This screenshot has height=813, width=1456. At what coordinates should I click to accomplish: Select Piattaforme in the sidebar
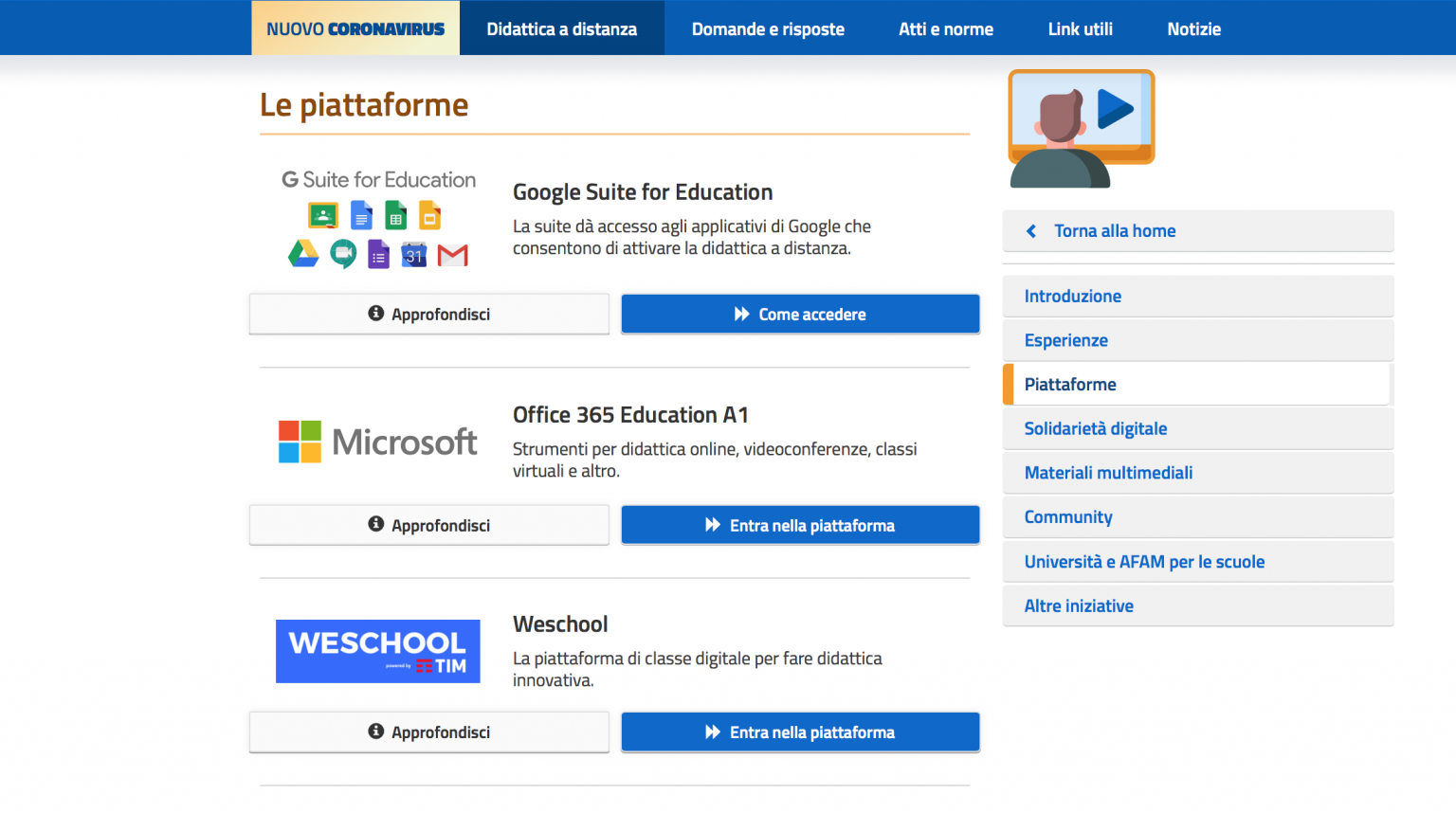pyautogui.click(x=1198, y=384)
